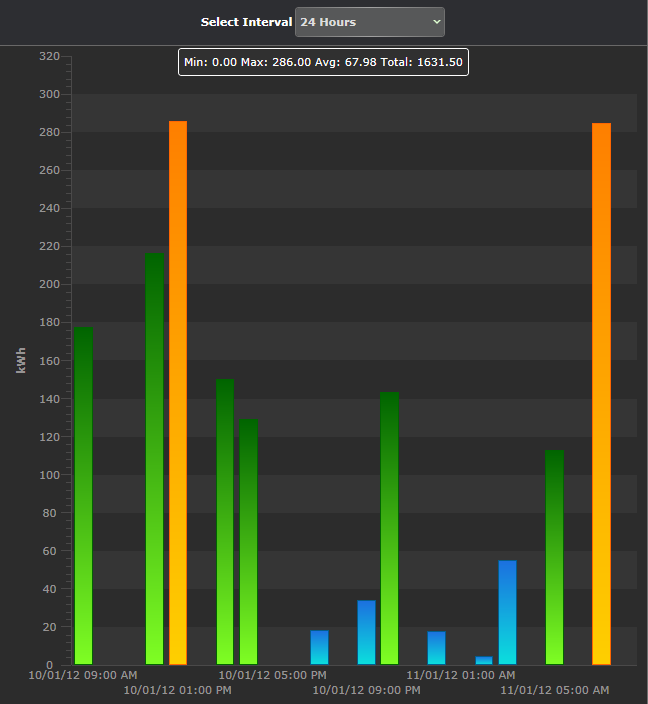Open the Select Interval dropdown

click(370, 22)
